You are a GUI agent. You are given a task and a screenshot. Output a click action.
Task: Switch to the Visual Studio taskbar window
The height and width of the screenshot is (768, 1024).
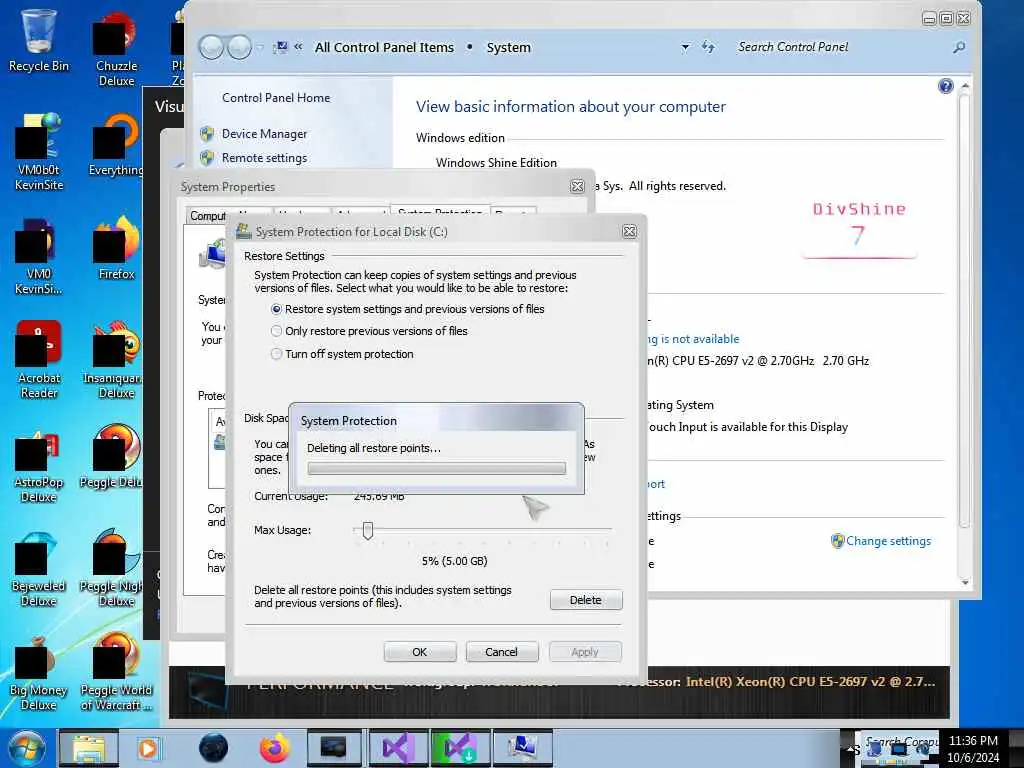coord(397,748)
